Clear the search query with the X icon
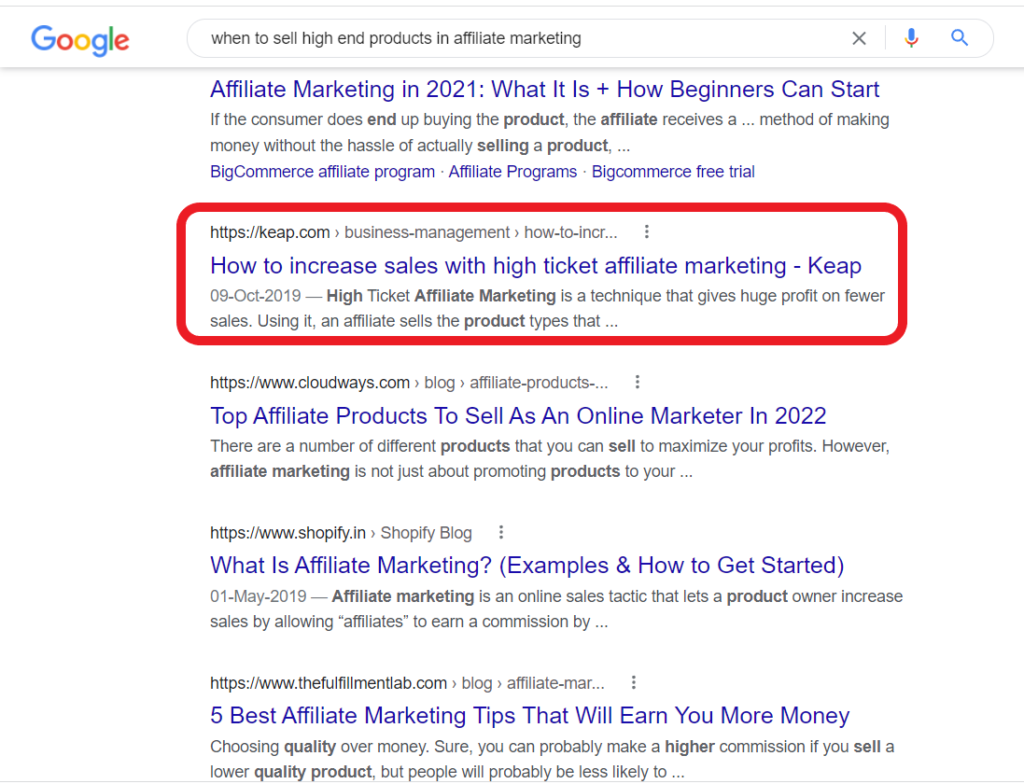Viewport: 1024px width, 784px height. [x=859, y=38]
